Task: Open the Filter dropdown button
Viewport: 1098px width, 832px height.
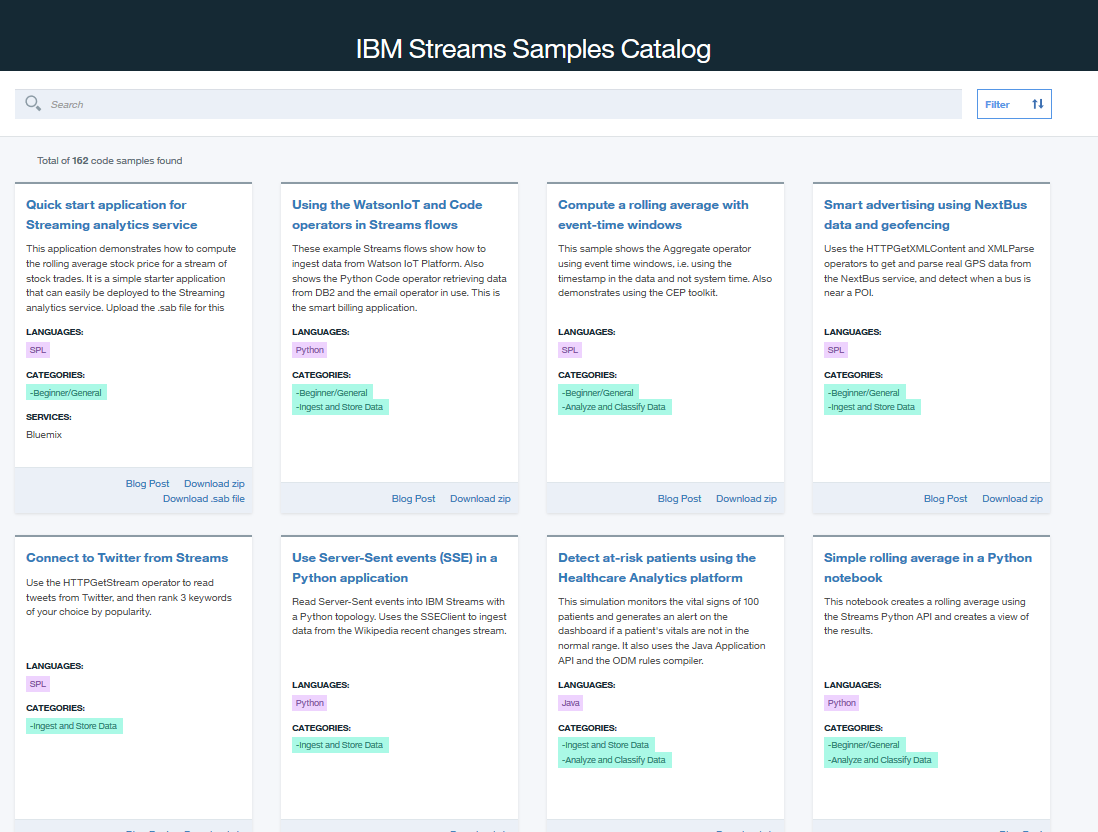Action: click(1014, 104)
